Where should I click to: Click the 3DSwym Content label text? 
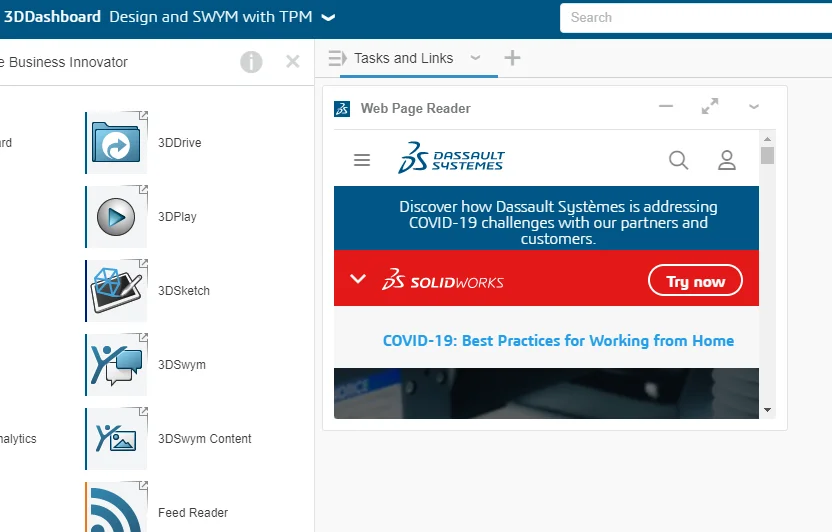(205, 439)
